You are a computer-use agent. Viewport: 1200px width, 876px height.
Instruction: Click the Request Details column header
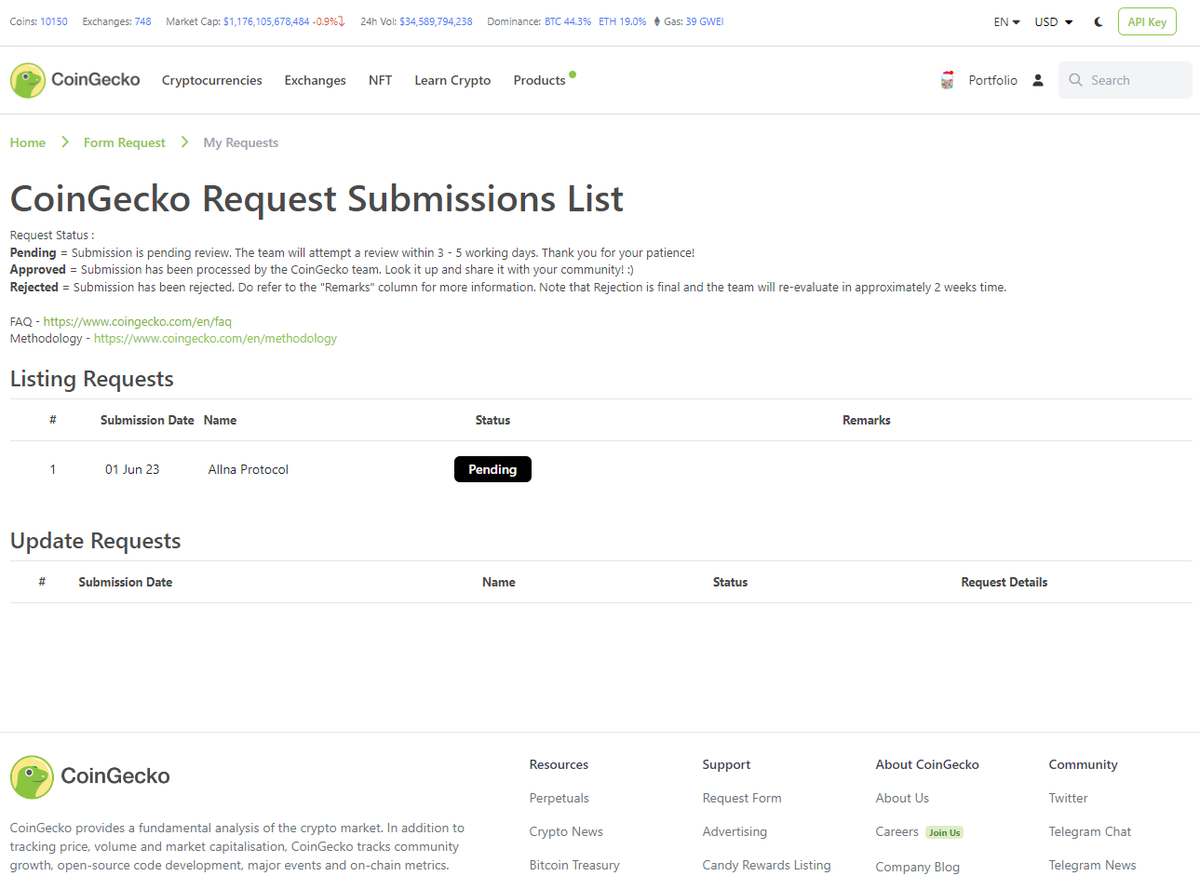click(x=1004, y=582)
